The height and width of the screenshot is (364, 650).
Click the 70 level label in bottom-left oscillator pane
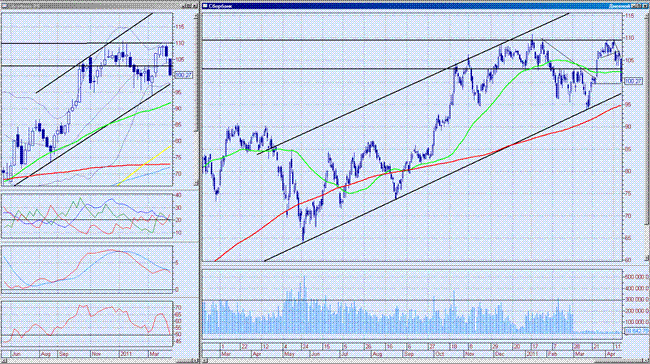coord(179,308)
